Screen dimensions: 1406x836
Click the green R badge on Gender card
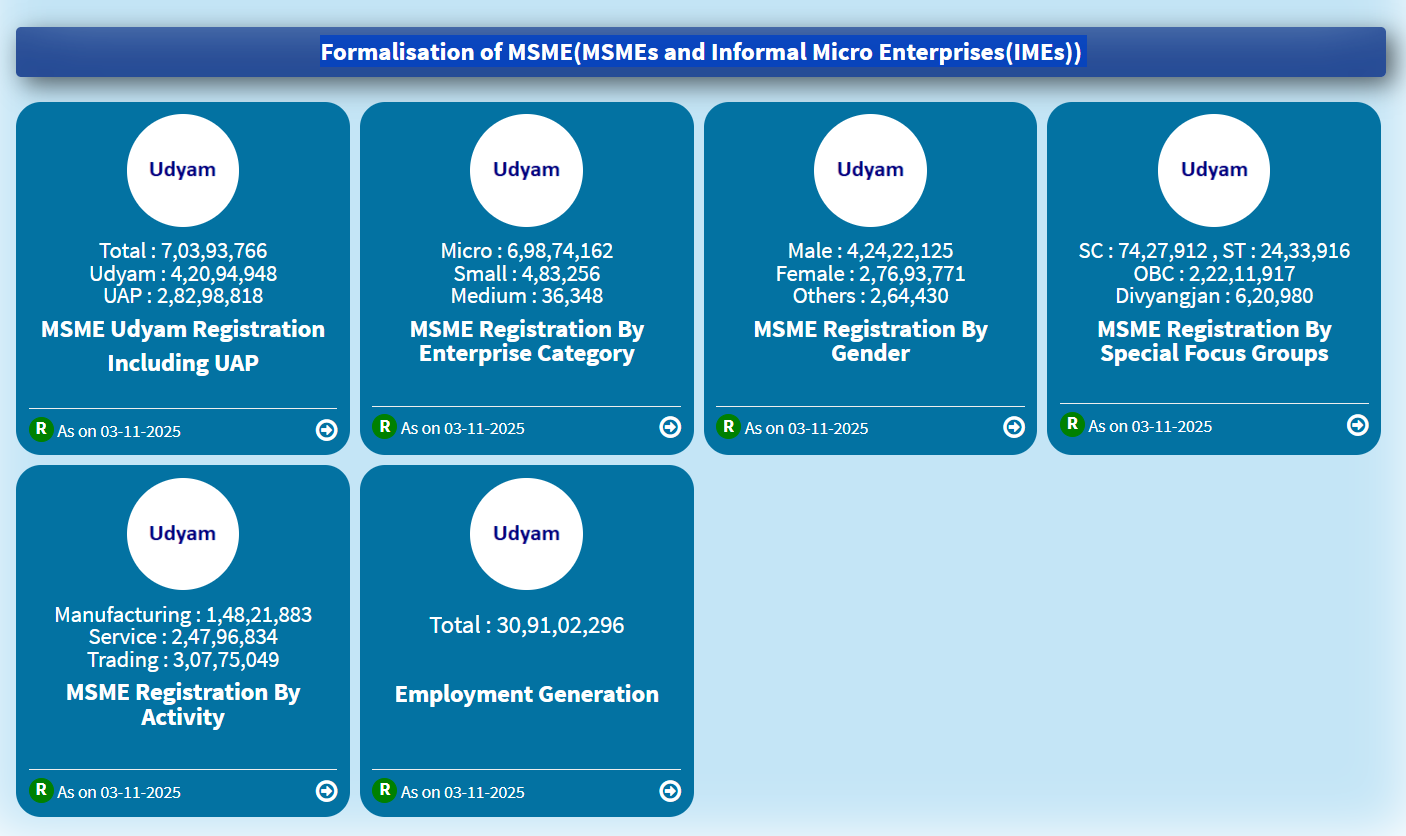click(728, 426)
